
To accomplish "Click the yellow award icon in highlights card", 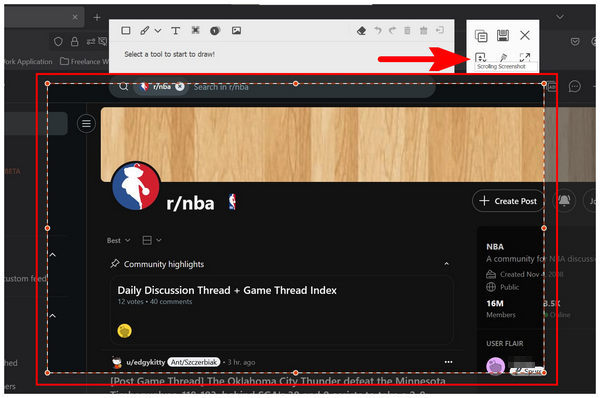I will [124, 331].
